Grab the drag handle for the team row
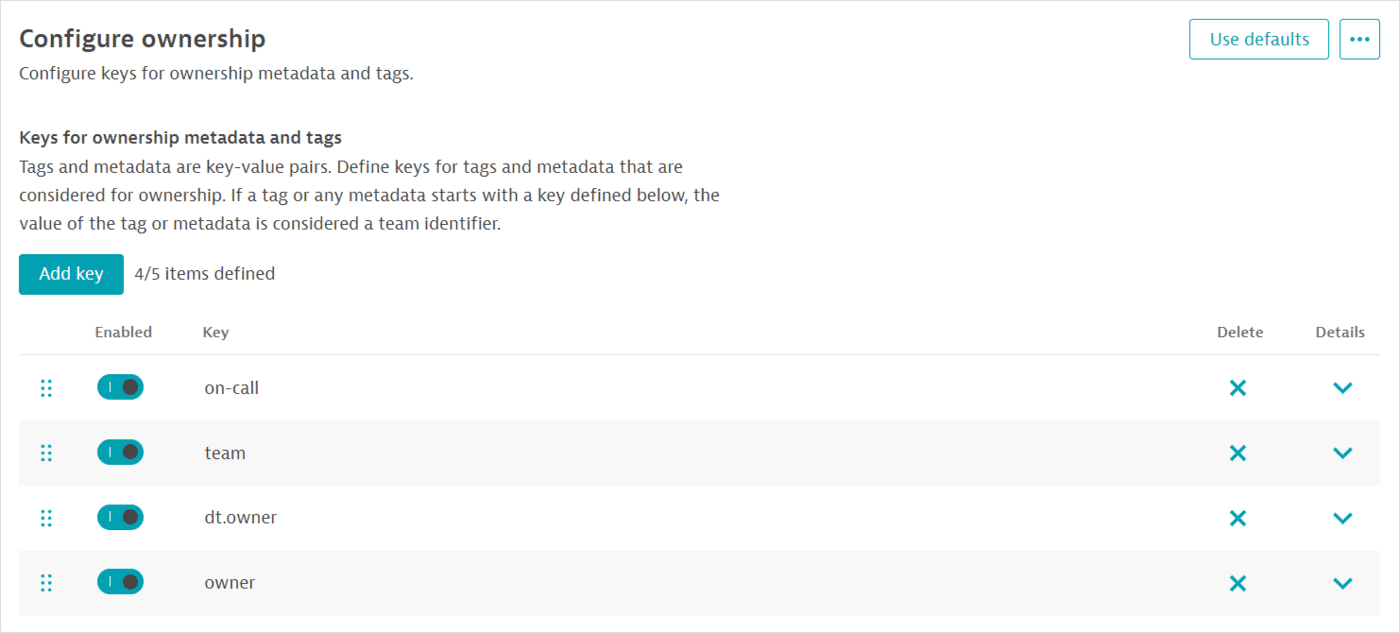 [x=46, y=452]
